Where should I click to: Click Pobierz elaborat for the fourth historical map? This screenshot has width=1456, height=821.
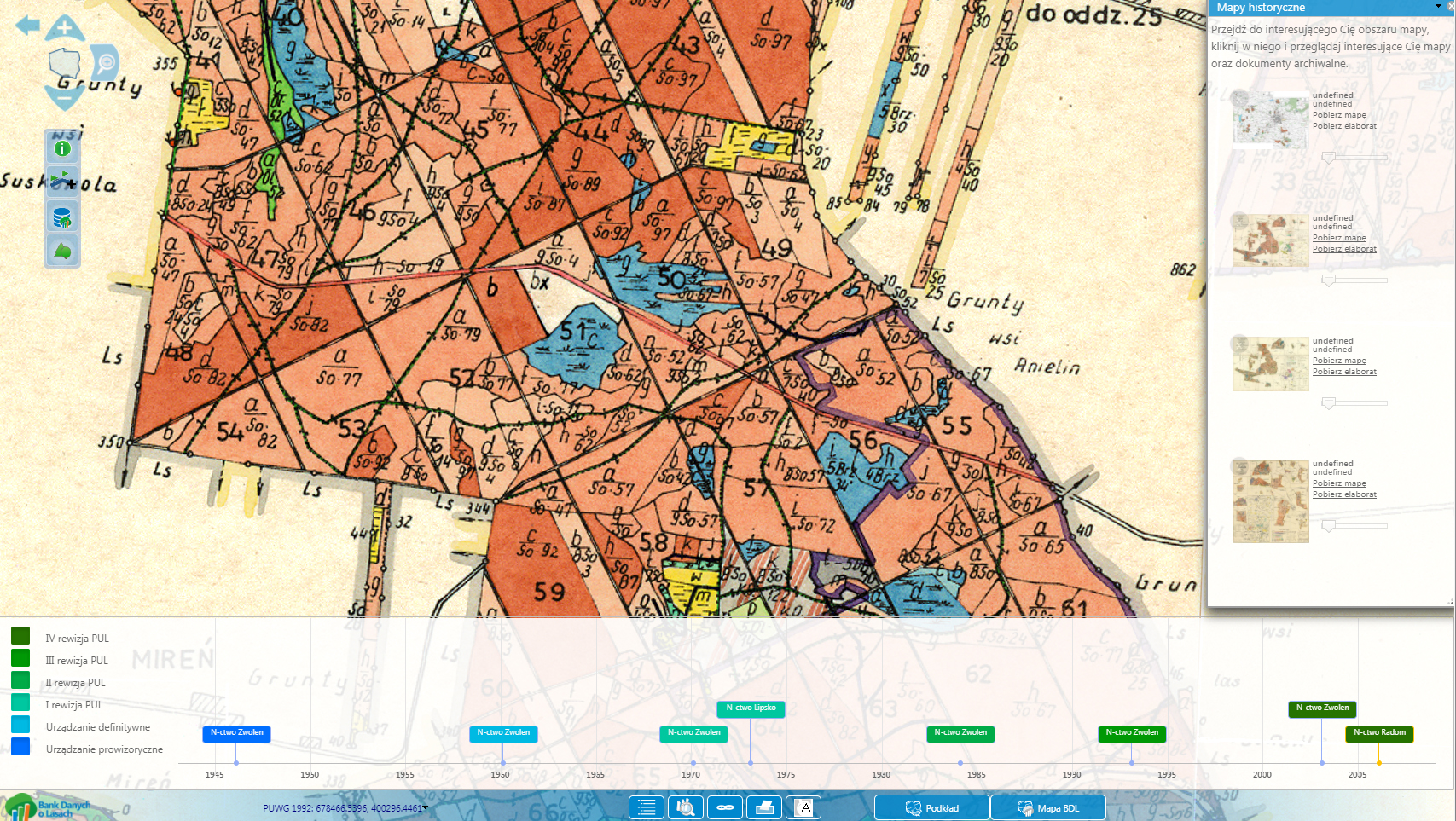click(x=1344, y=494)
